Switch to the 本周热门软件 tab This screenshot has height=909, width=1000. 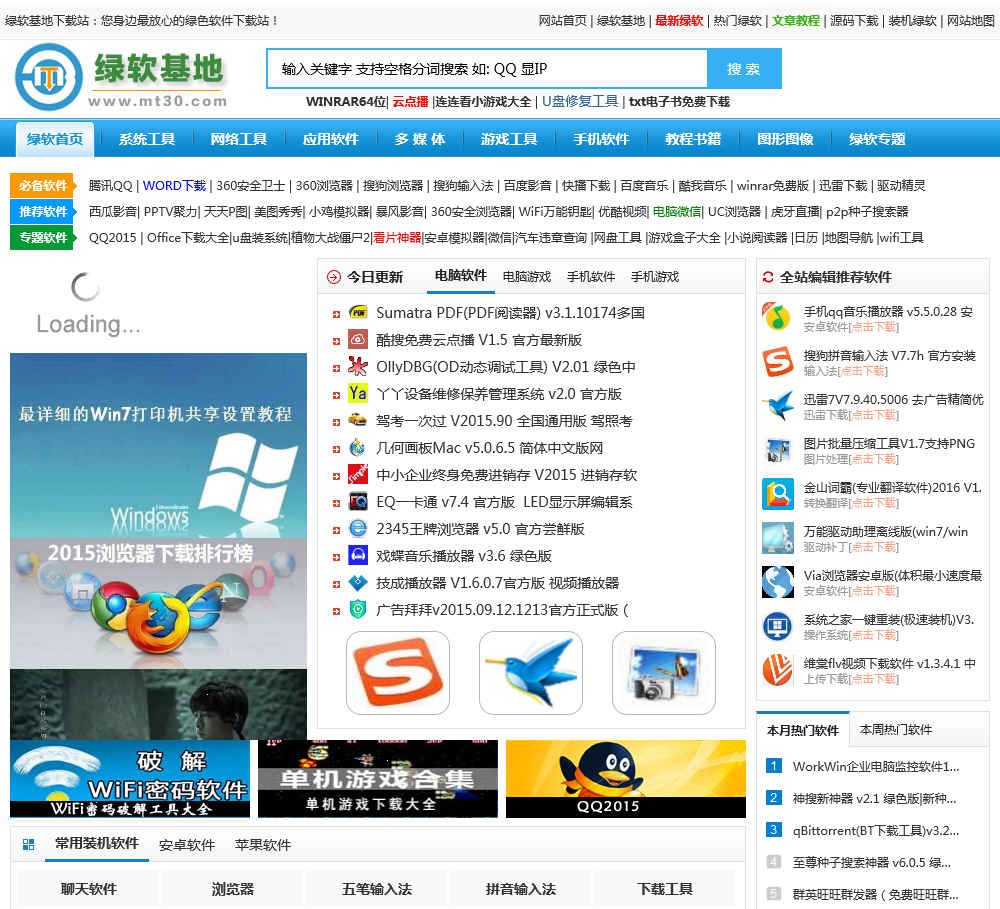pos(895,730)
